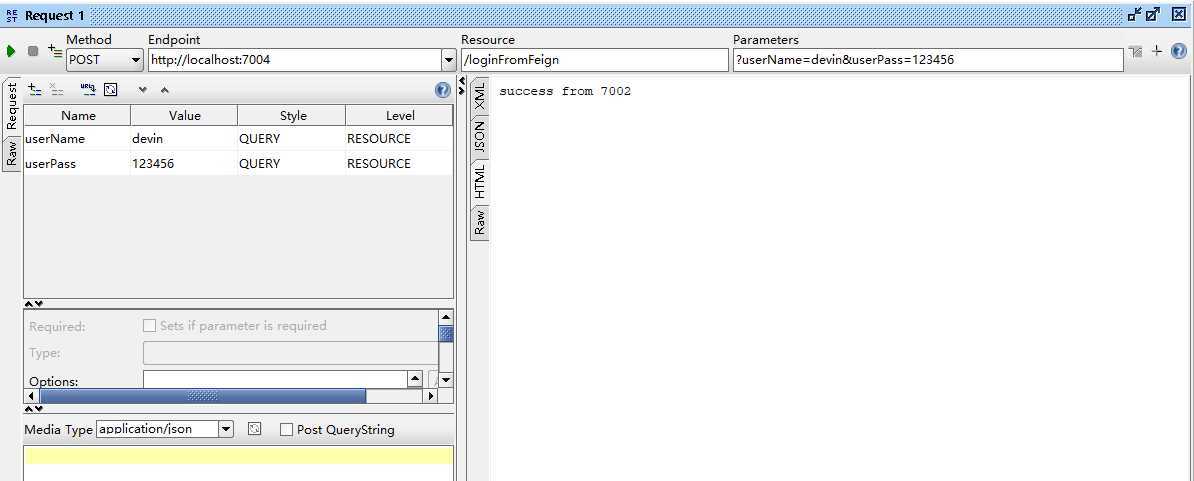This screenshot has width=1194, height=481.
Task: Click the Endpoint field http://localhost:7004
Action: point(295,60)
